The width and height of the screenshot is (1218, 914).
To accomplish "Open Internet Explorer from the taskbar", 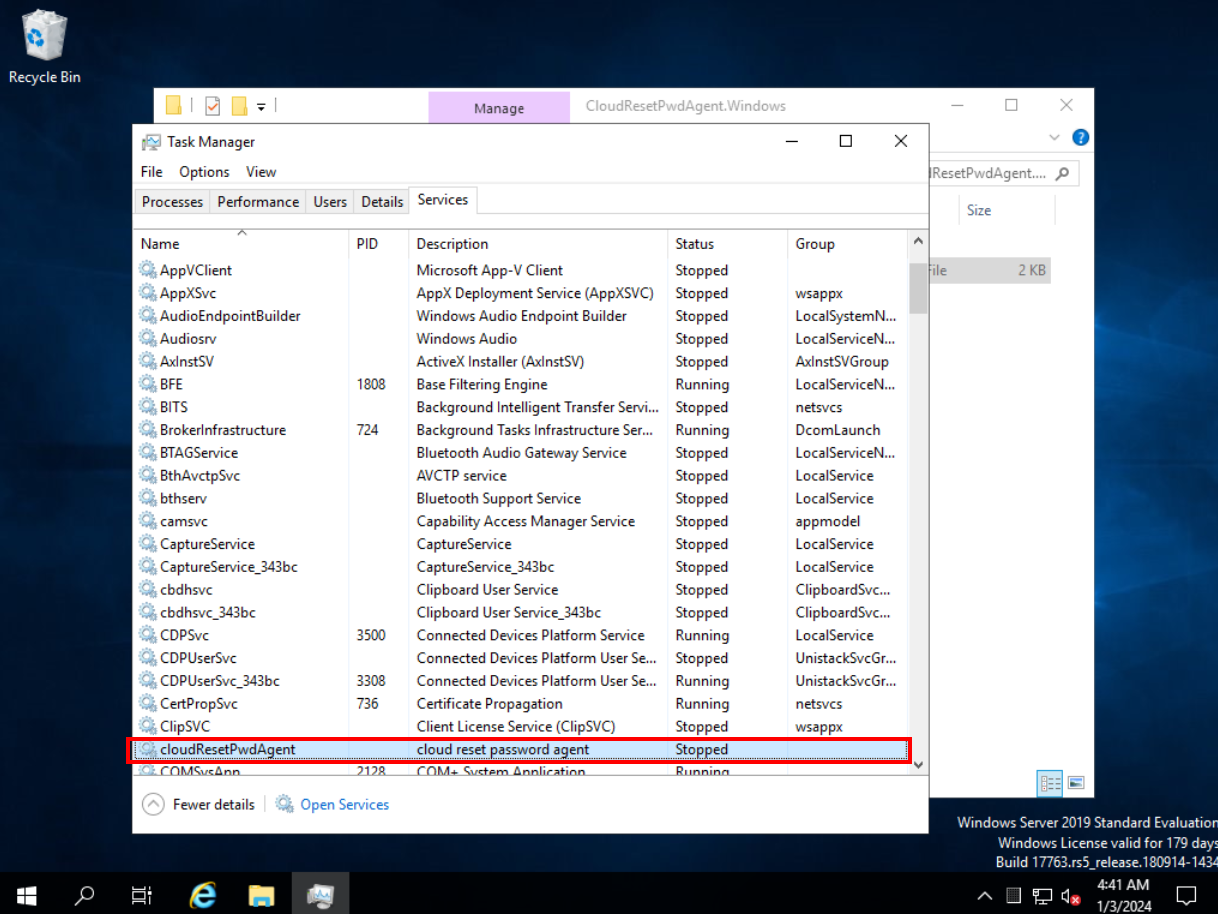I will coord(203,894).
